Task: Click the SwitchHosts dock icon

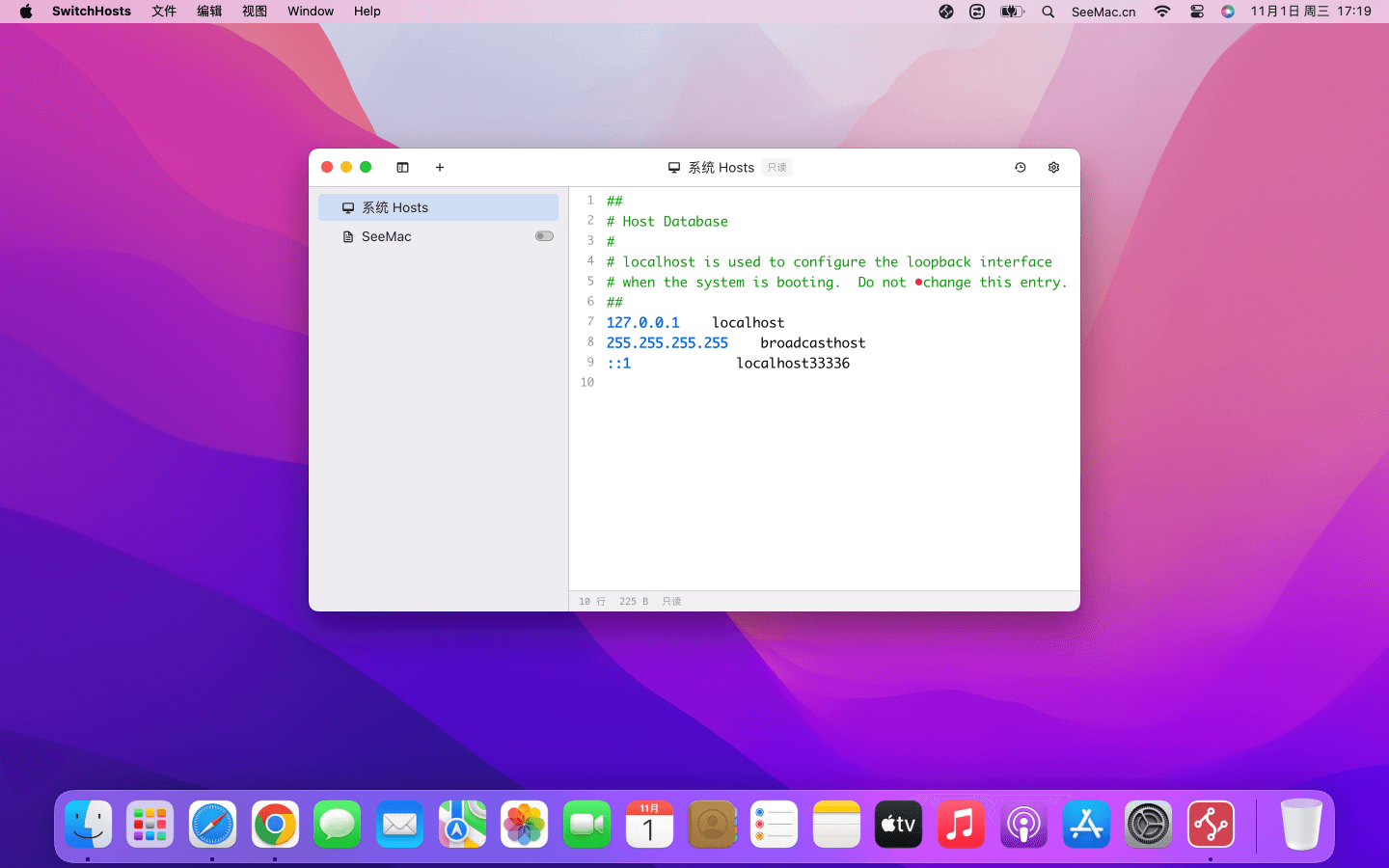Action: click(x=1210, y=825)
